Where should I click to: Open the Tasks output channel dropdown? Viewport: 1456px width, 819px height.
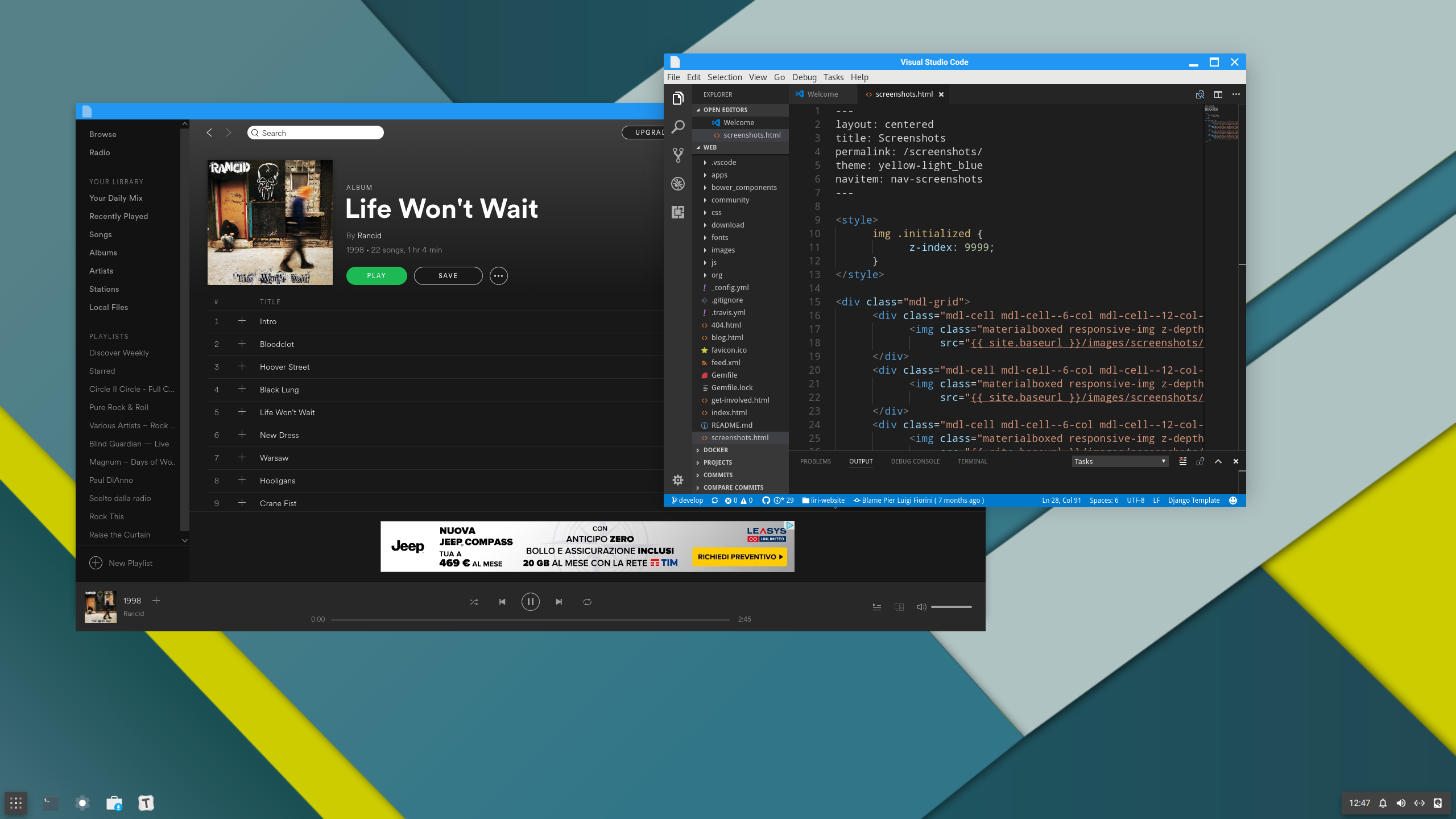(x=1120, y=461)
